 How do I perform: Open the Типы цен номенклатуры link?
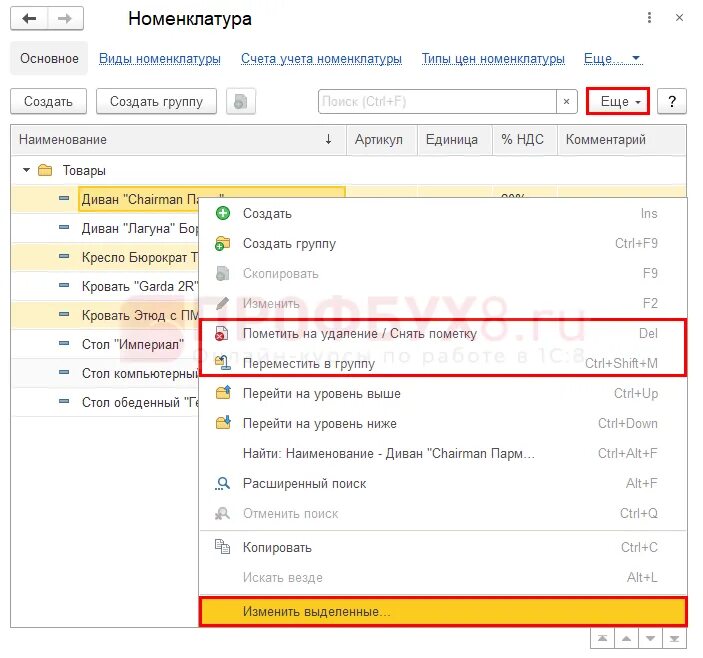coord(493,59)
